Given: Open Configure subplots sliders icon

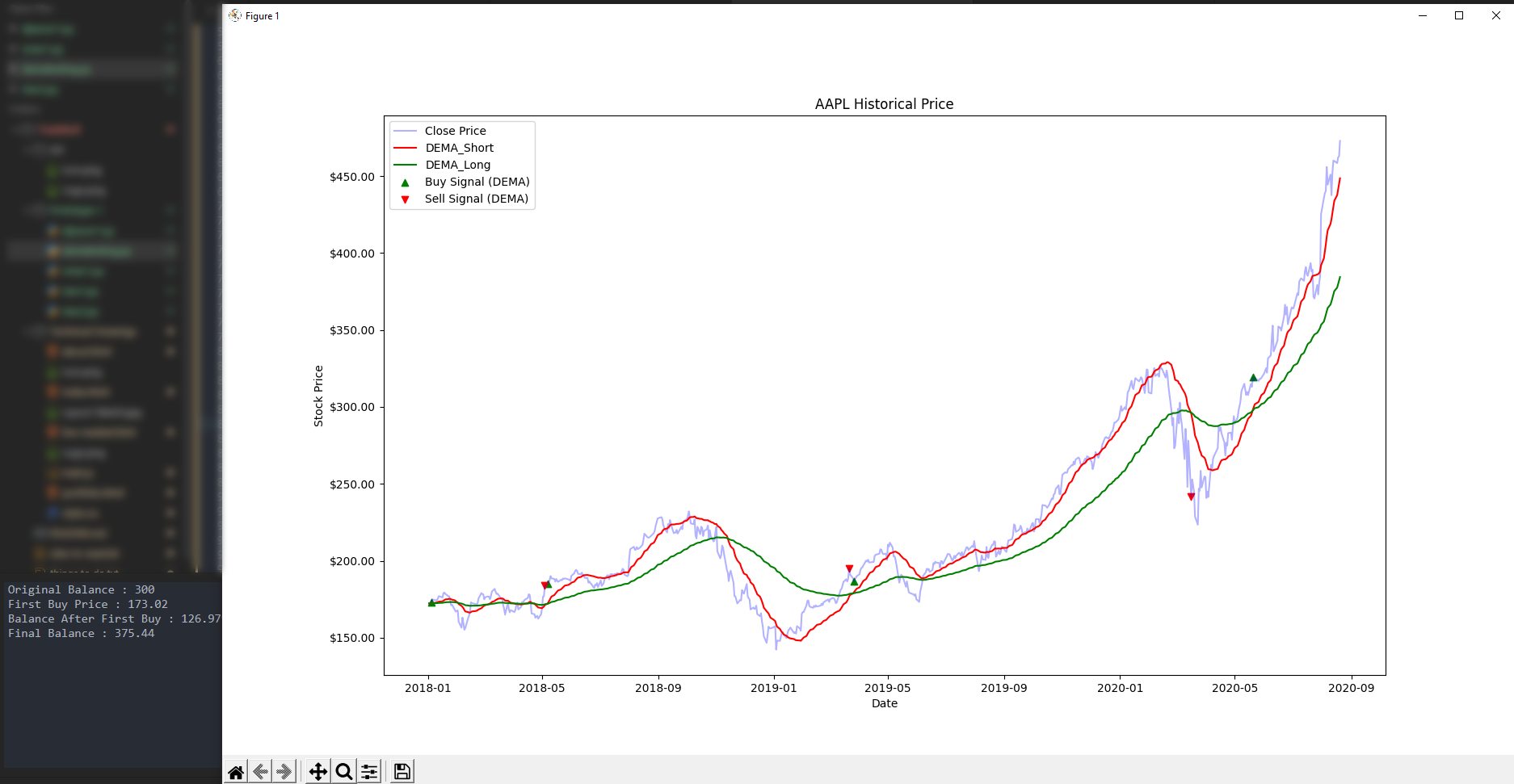Looking at the screenshot, I should [x=369, y=772].
